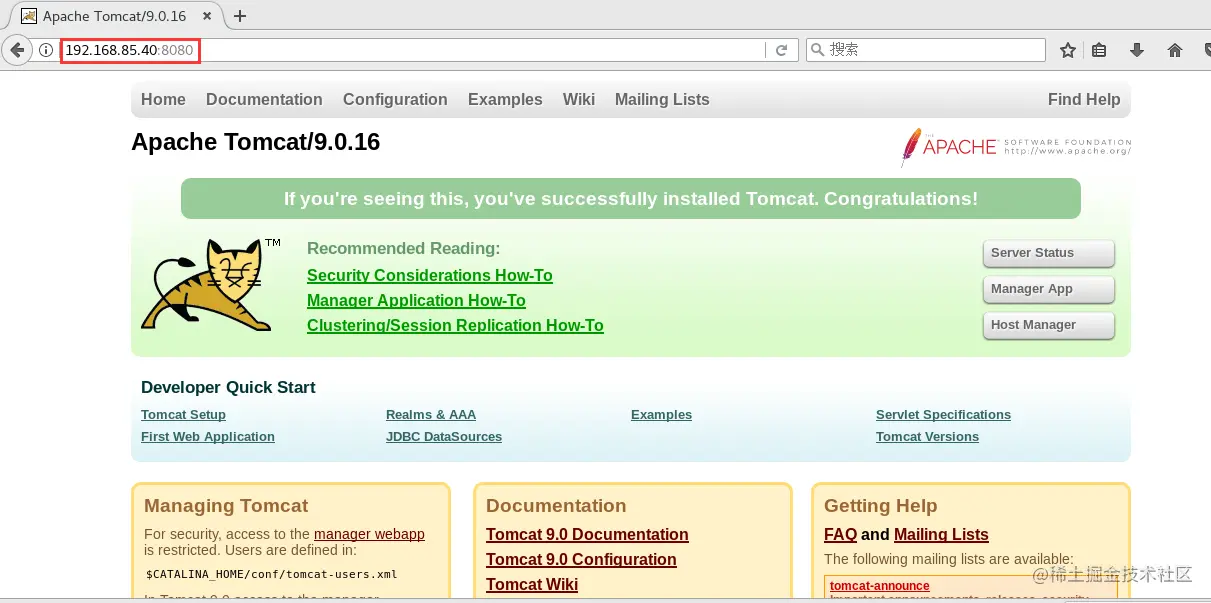The image size is (1211, 603).
Task: Select the Apache Tomcat/9.0.16 browser tab
Action: point(113,16)
